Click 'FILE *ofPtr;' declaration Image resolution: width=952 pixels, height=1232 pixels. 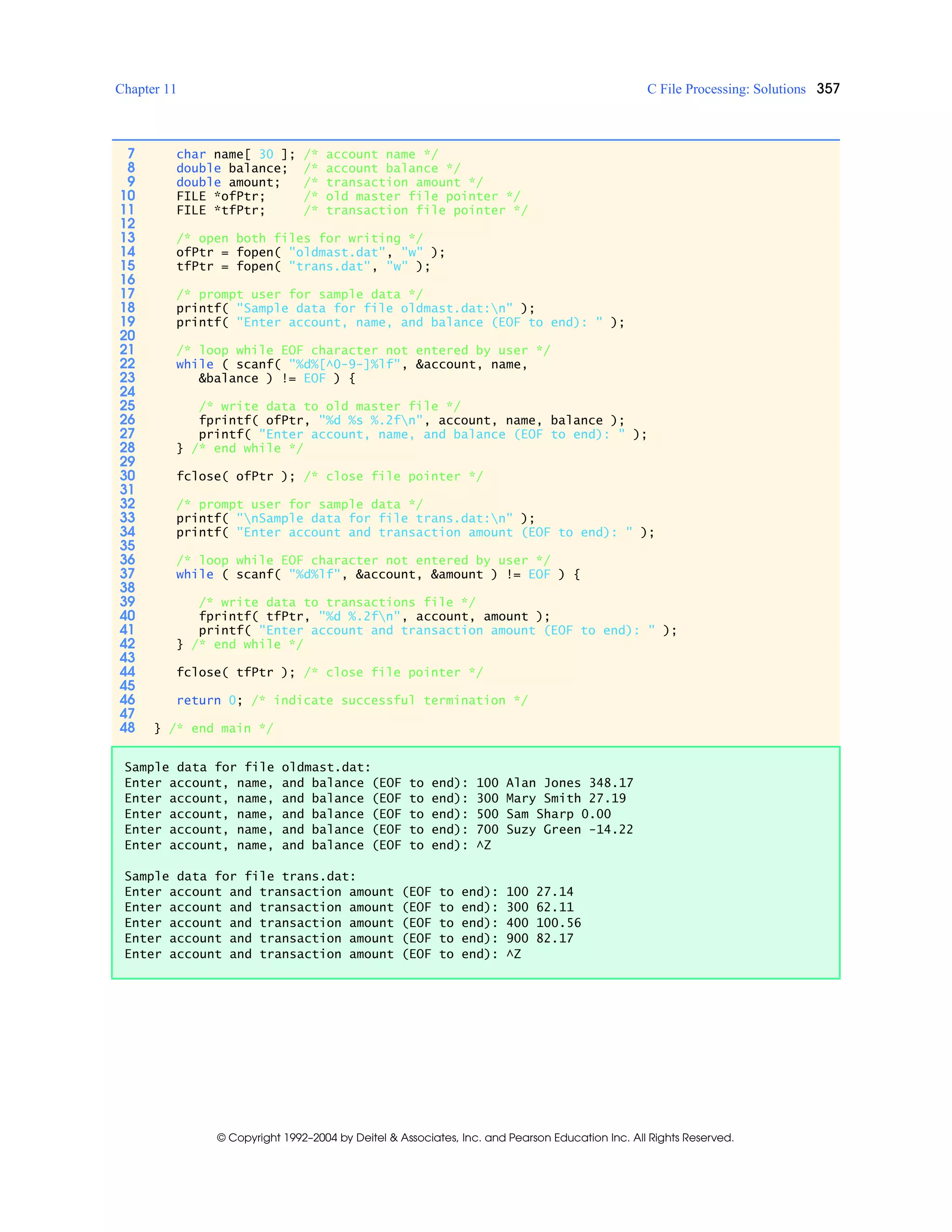point(220,196)
